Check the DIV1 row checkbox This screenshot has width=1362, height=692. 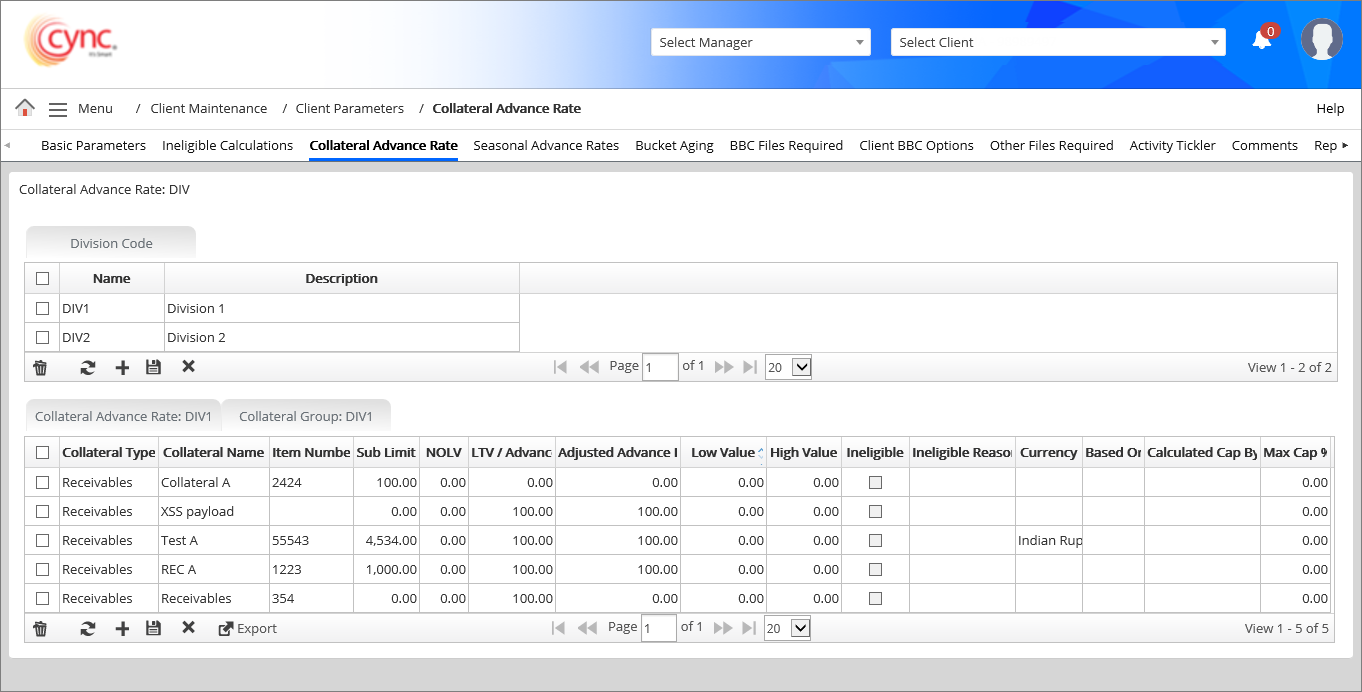click(x=42, y=308)
